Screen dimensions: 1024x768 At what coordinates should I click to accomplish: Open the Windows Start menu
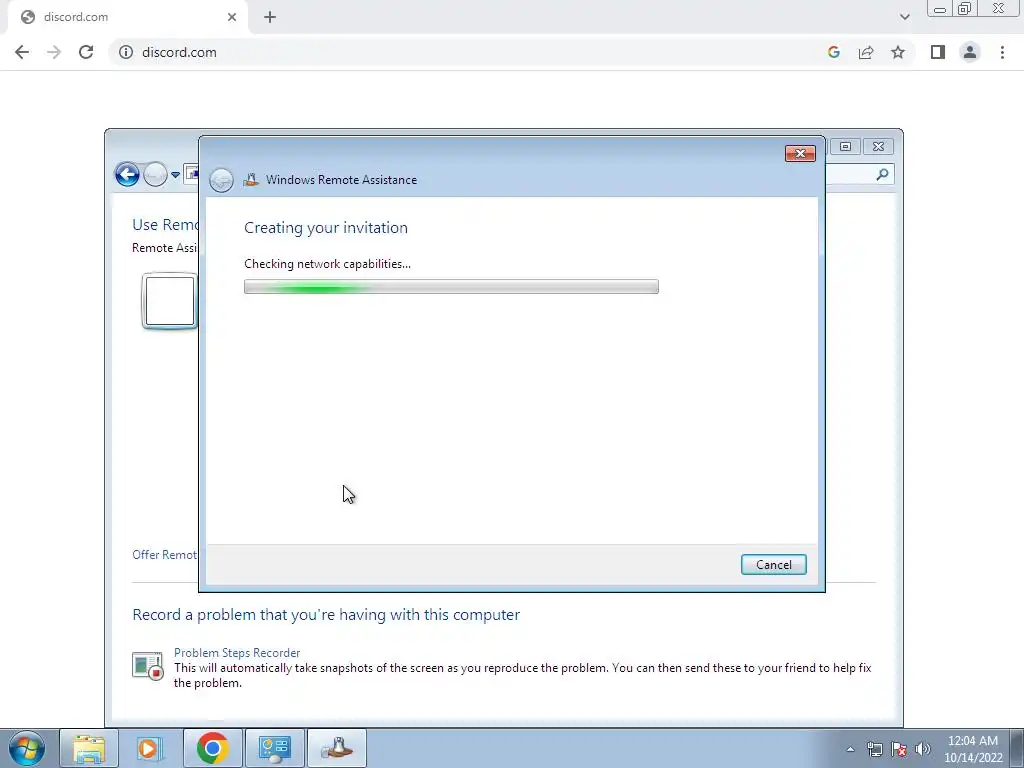(27, 748)
